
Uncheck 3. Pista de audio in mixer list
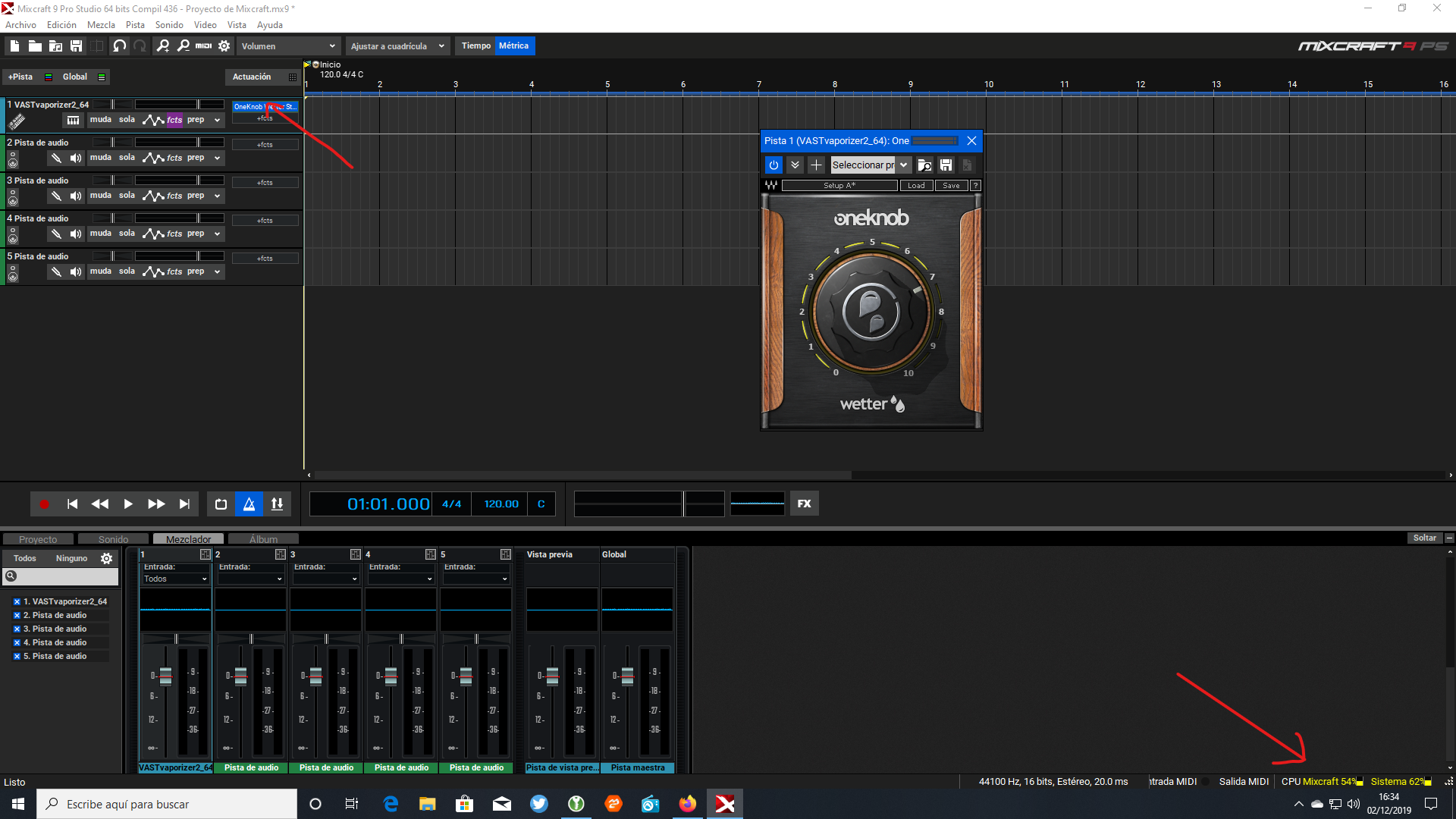17,629
